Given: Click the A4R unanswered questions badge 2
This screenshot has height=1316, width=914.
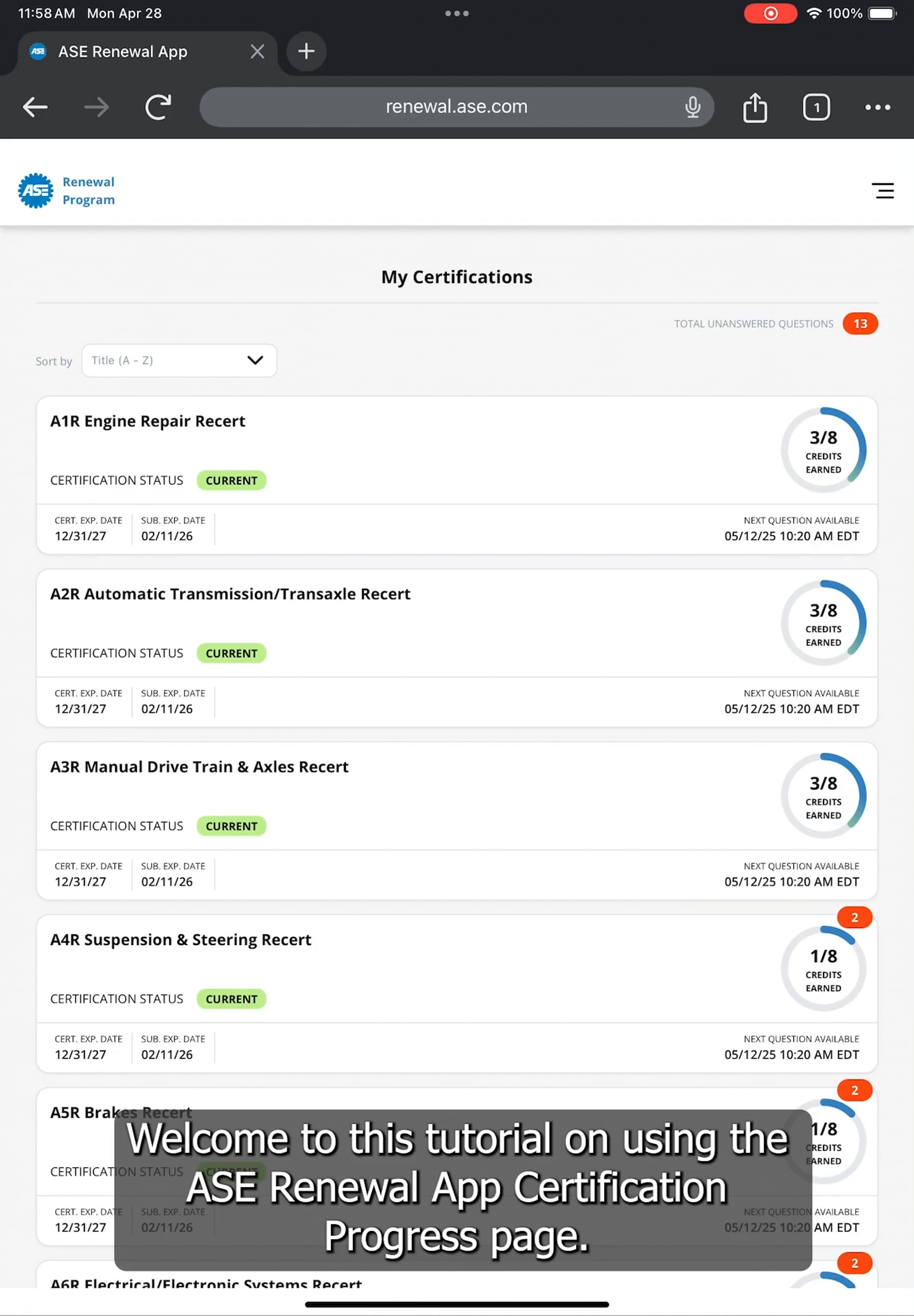Looking at the screenshot, I should 855,917.
